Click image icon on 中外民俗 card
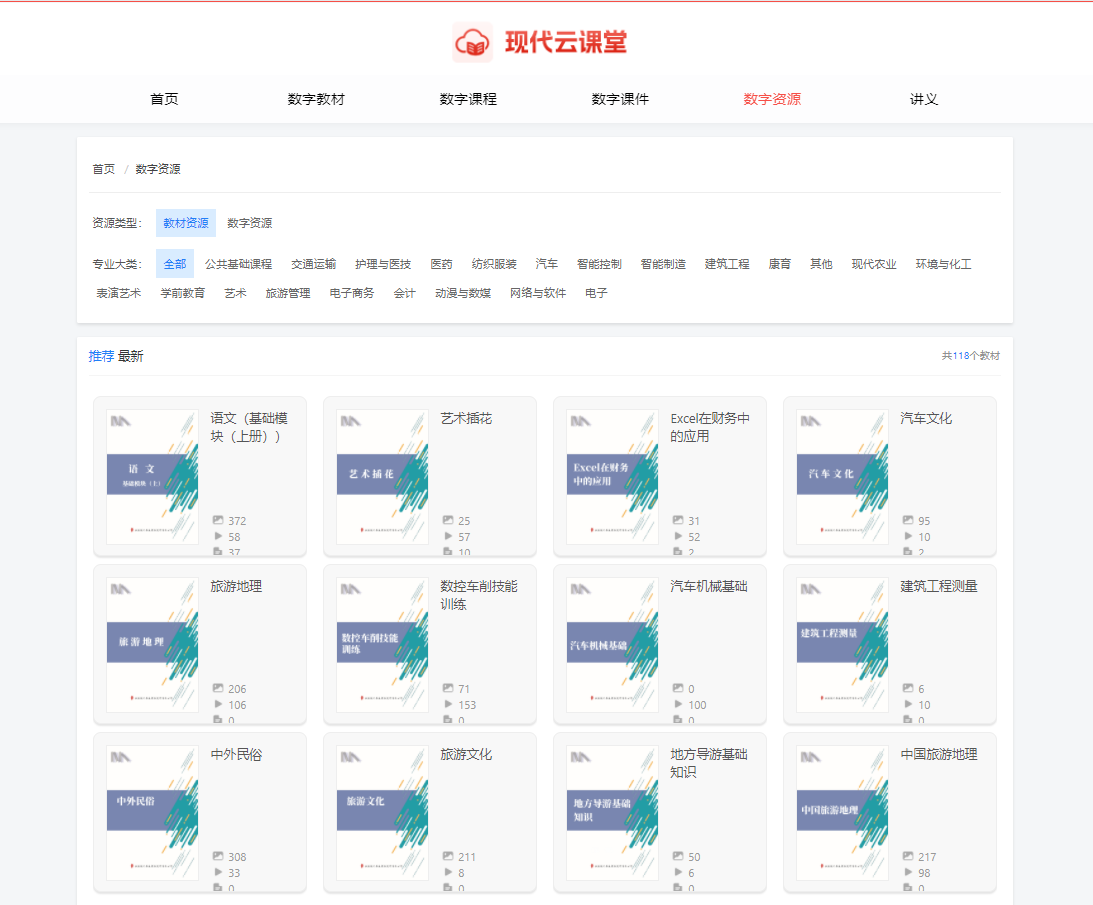Viewport: 1093px width, 905px height. click(218, 857)
